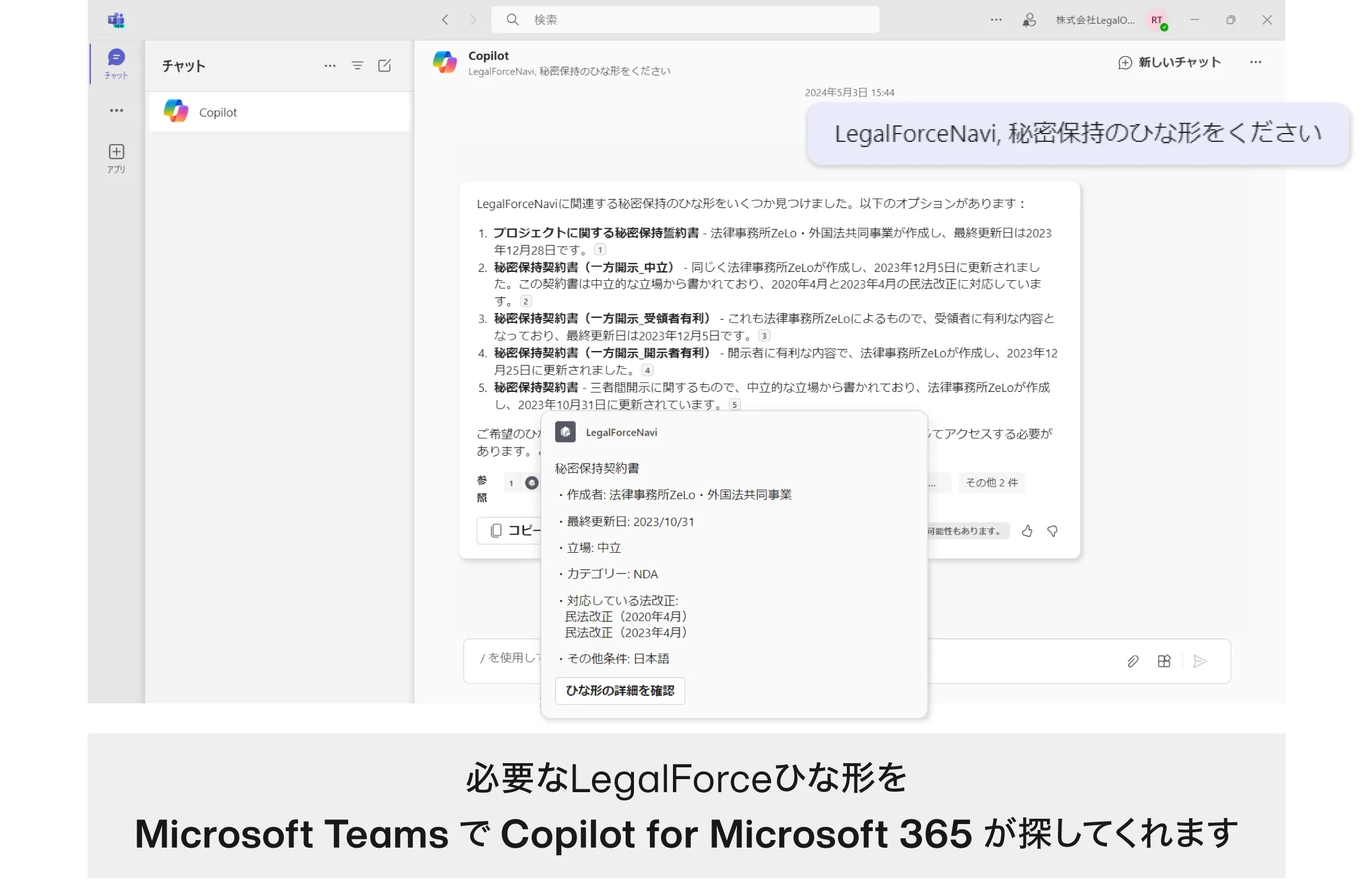Click the 新しいチャット button
1372x882 pixels.
[1170, 62]
